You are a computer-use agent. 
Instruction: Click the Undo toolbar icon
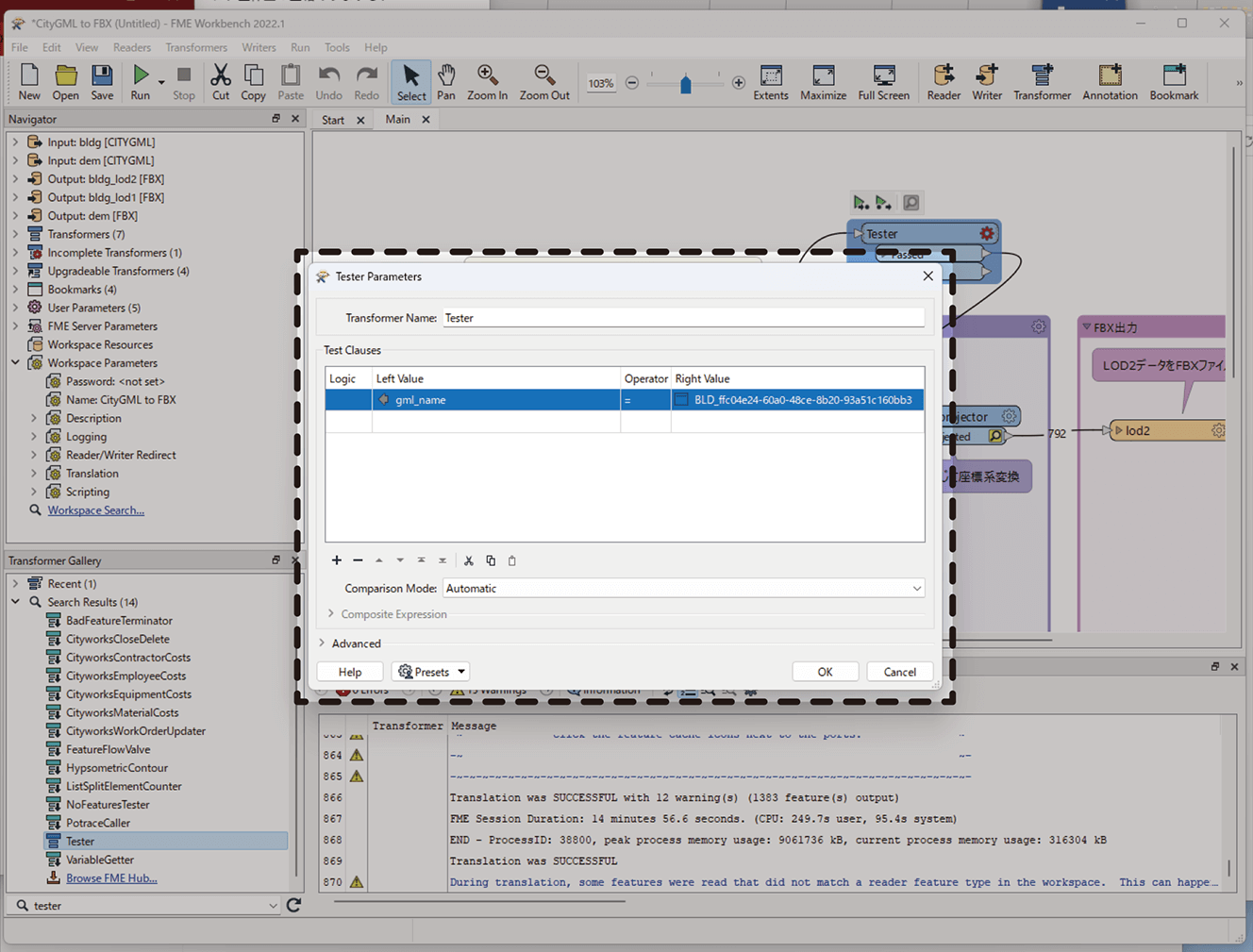328,82
